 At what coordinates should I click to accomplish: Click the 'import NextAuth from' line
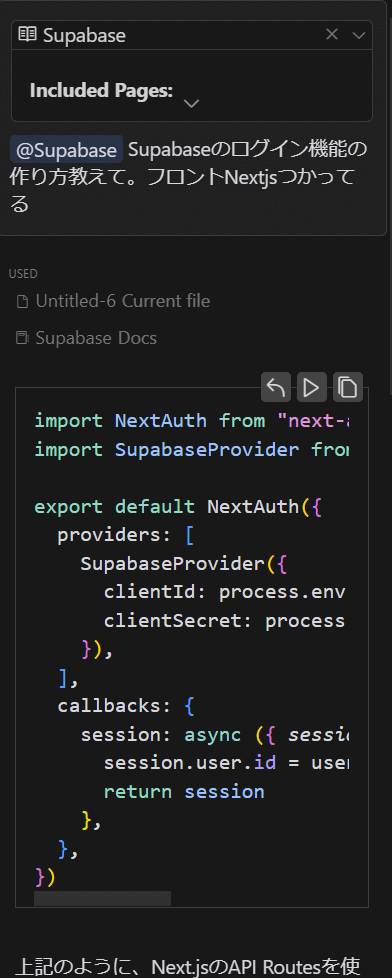coord(192,421)
